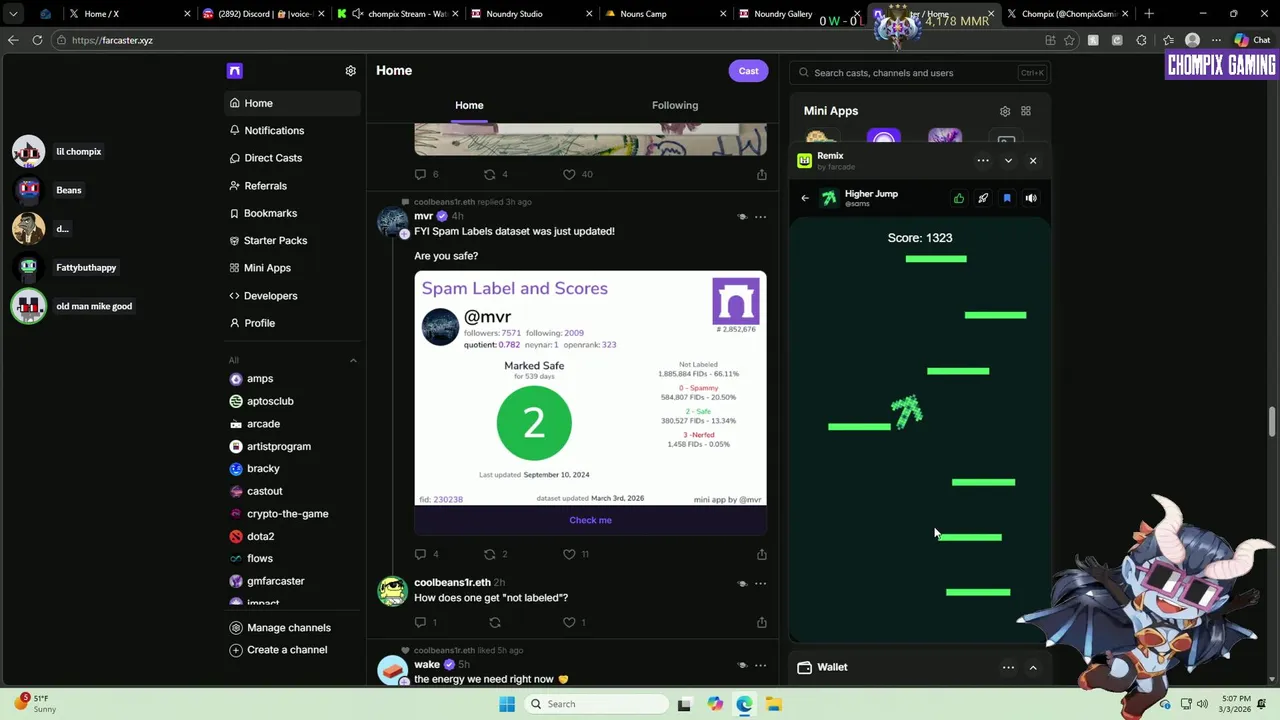The width and height of the screenshot is (1280, 720).
Task: Open the Farcaster settings gear in sidebar
Action: pos(350,71)
